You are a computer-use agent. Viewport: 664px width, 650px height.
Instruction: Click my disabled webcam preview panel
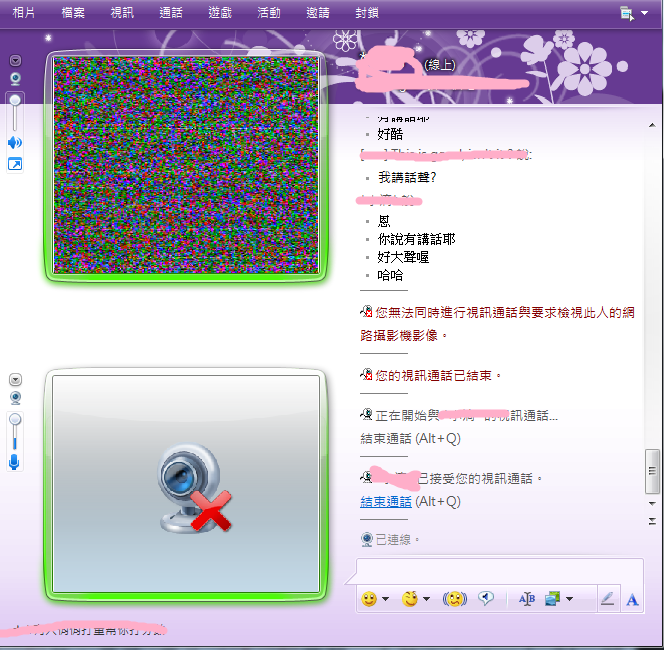(186, 484)
